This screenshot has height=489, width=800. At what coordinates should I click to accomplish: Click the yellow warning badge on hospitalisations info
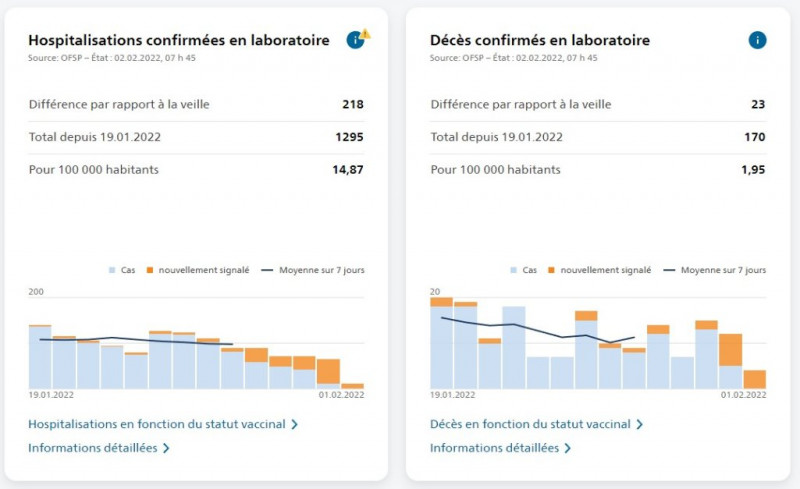click(x=365, y=34)
